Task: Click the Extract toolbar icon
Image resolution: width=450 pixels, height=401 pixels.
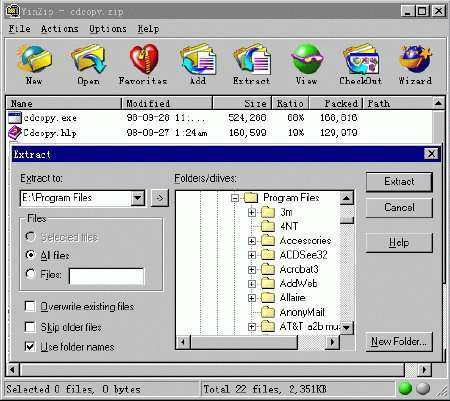Action: point(252,64)
